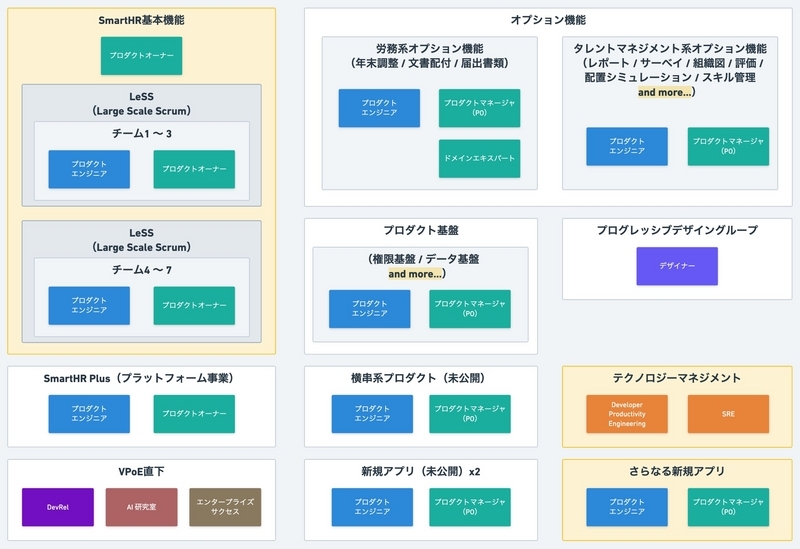Click 'and more...' under プロダクト基盤
This screenshot has height=549, width=800.
(x=415, y=274)
